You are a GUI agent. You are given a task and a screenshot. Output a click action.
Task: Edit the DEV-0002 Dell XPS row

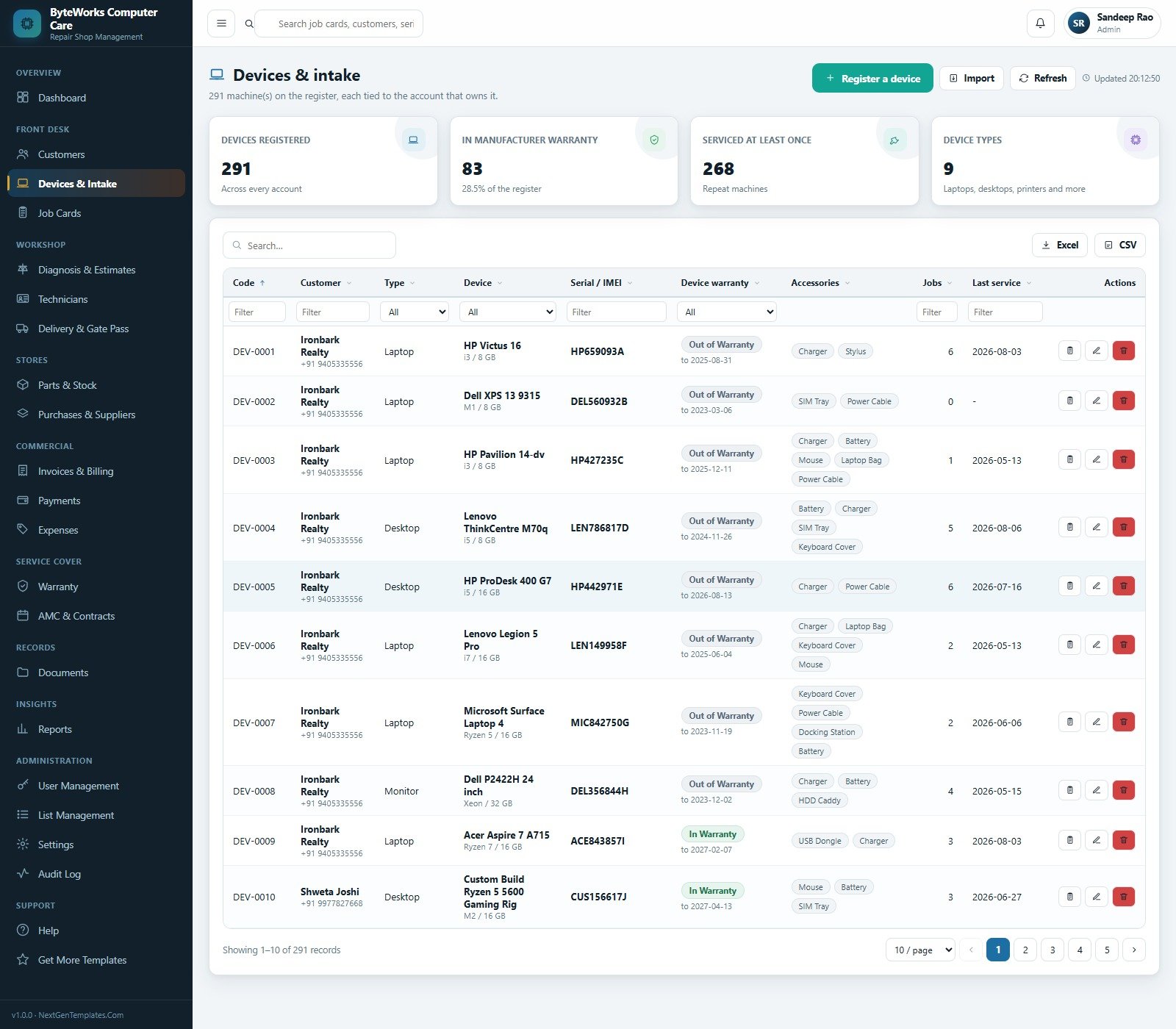[x=1096, y=401]
